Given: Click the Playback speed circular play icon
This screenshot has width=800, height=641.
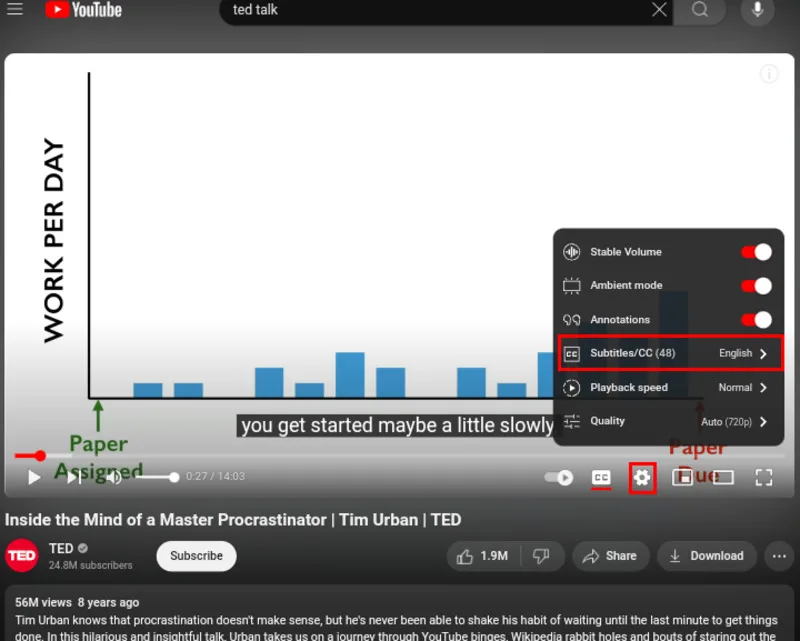Looking at the screenshot, I should point(571,388).
